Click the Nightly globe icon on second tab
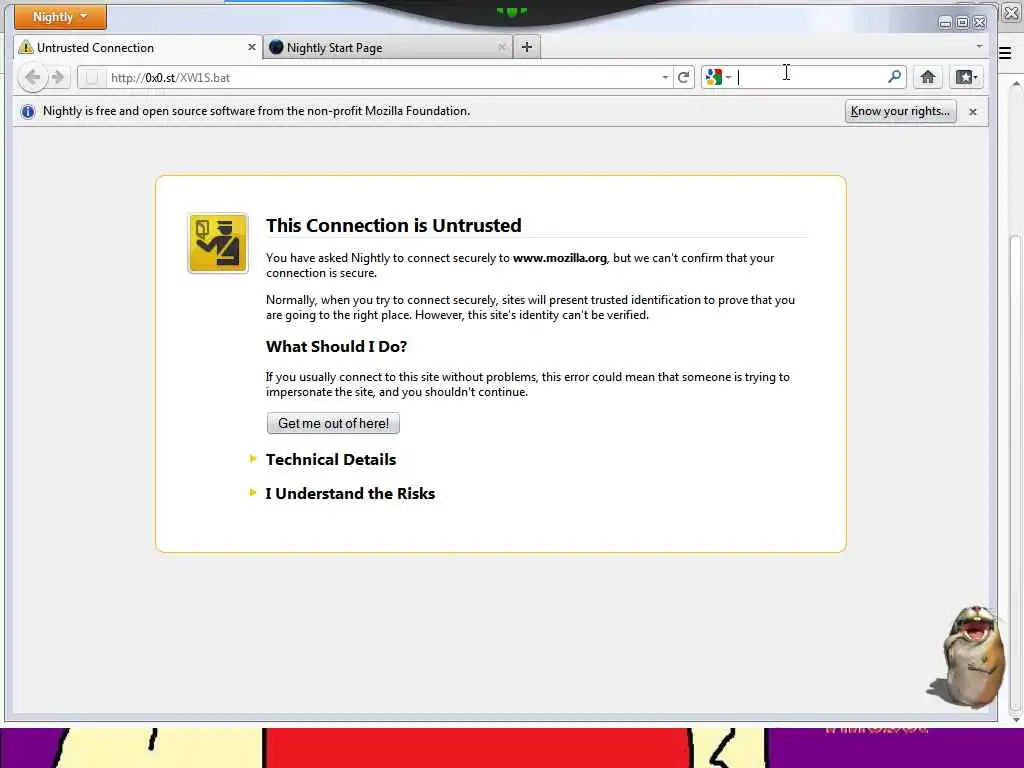Image resolution: width=1024 pixels, height=768 pixels. coord(276,47)
